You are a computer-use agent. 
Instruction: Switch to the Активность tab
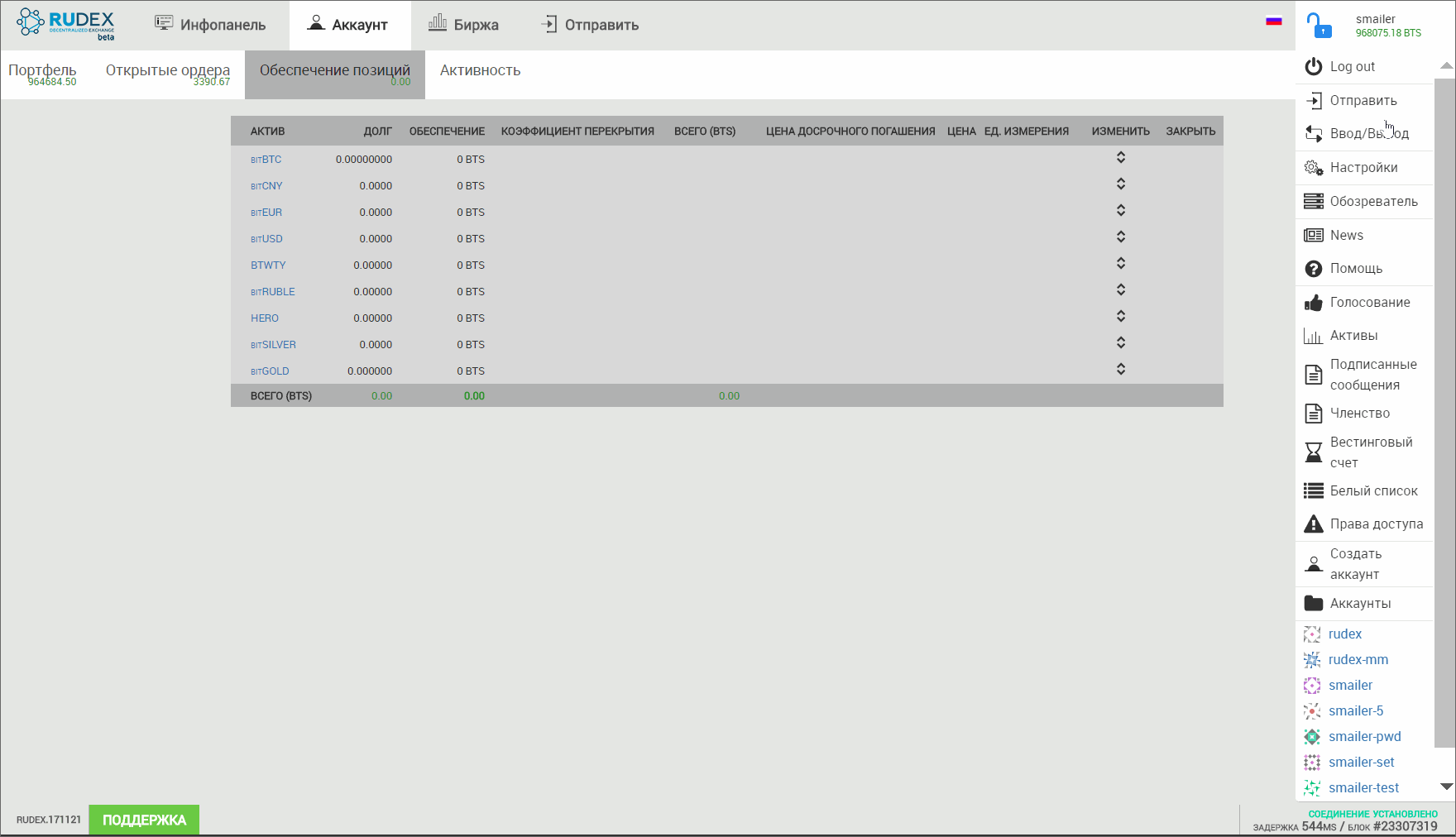(x=480, y=71)
